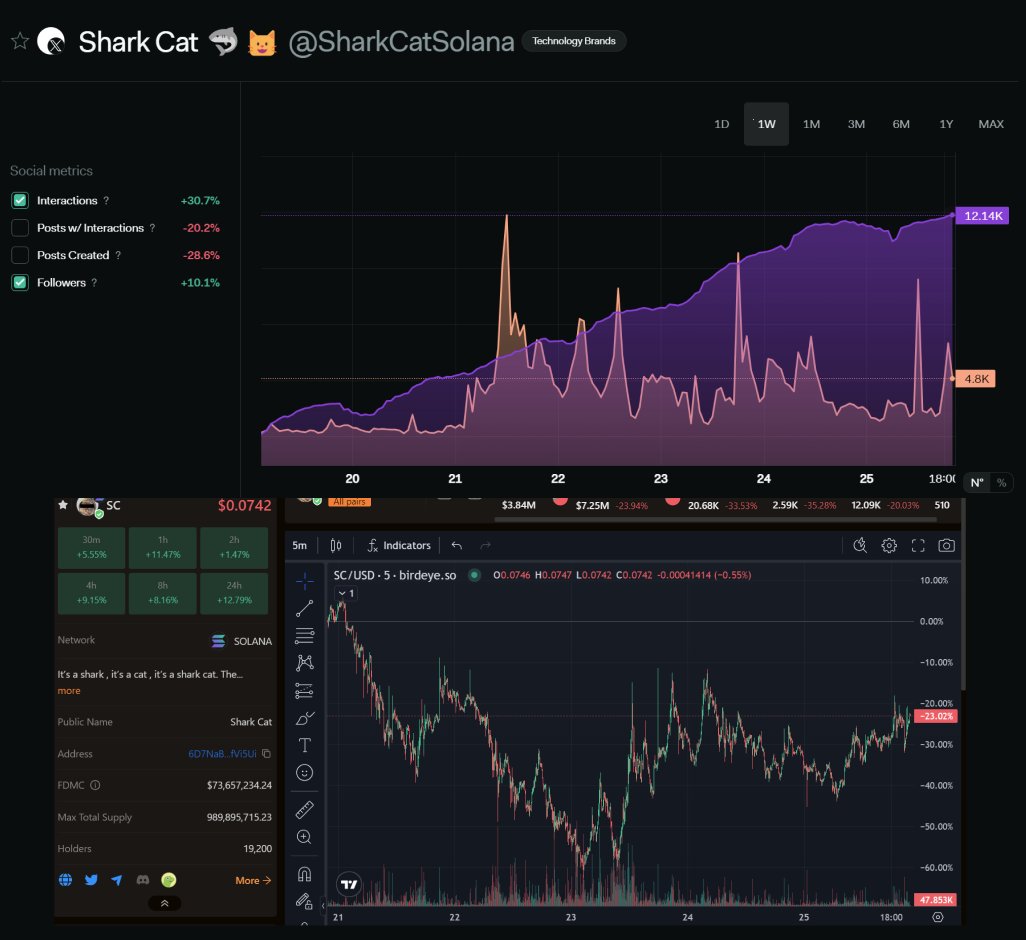Select the trend line tool
Image resolution: width=1026 pixels, height=940 pixels.
pyautogui.click(x=305, y=608)
